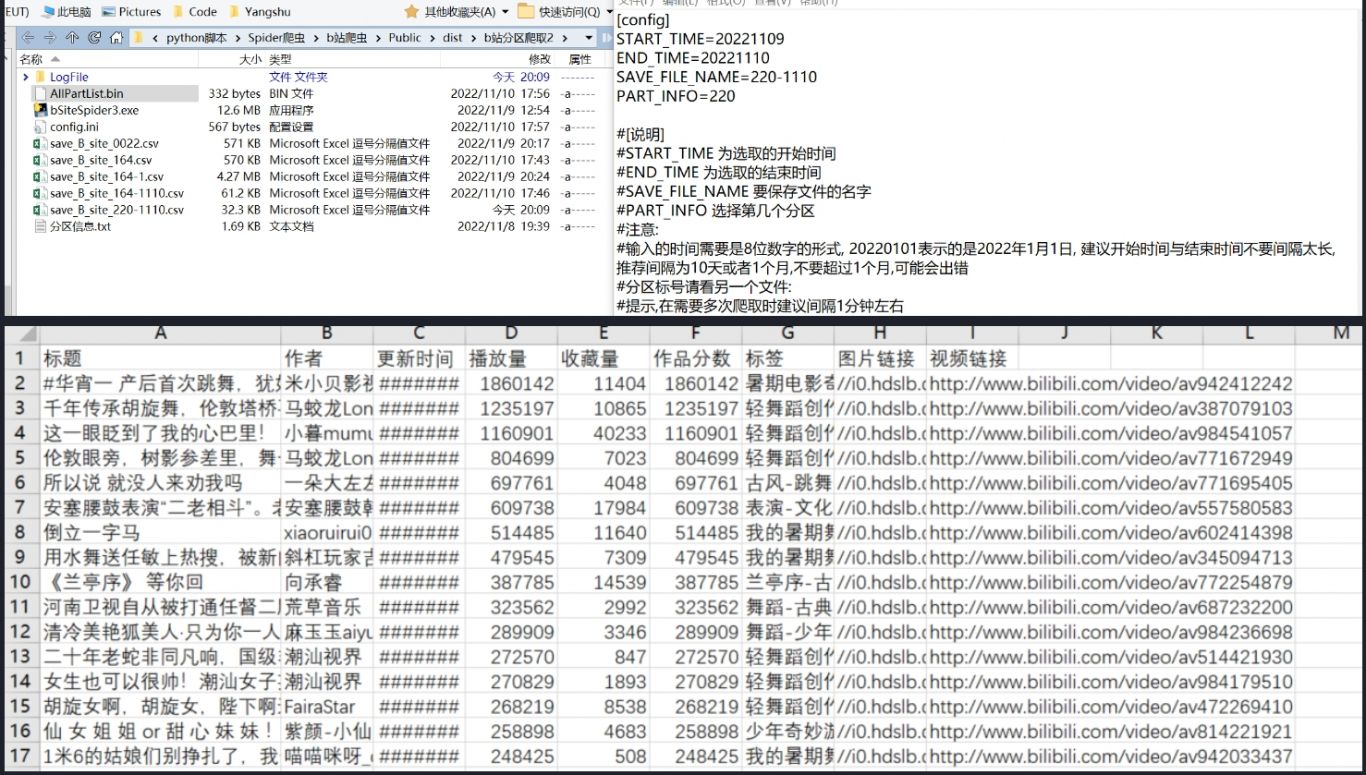Click play count cell 1860142 in column D

[511, 383]
